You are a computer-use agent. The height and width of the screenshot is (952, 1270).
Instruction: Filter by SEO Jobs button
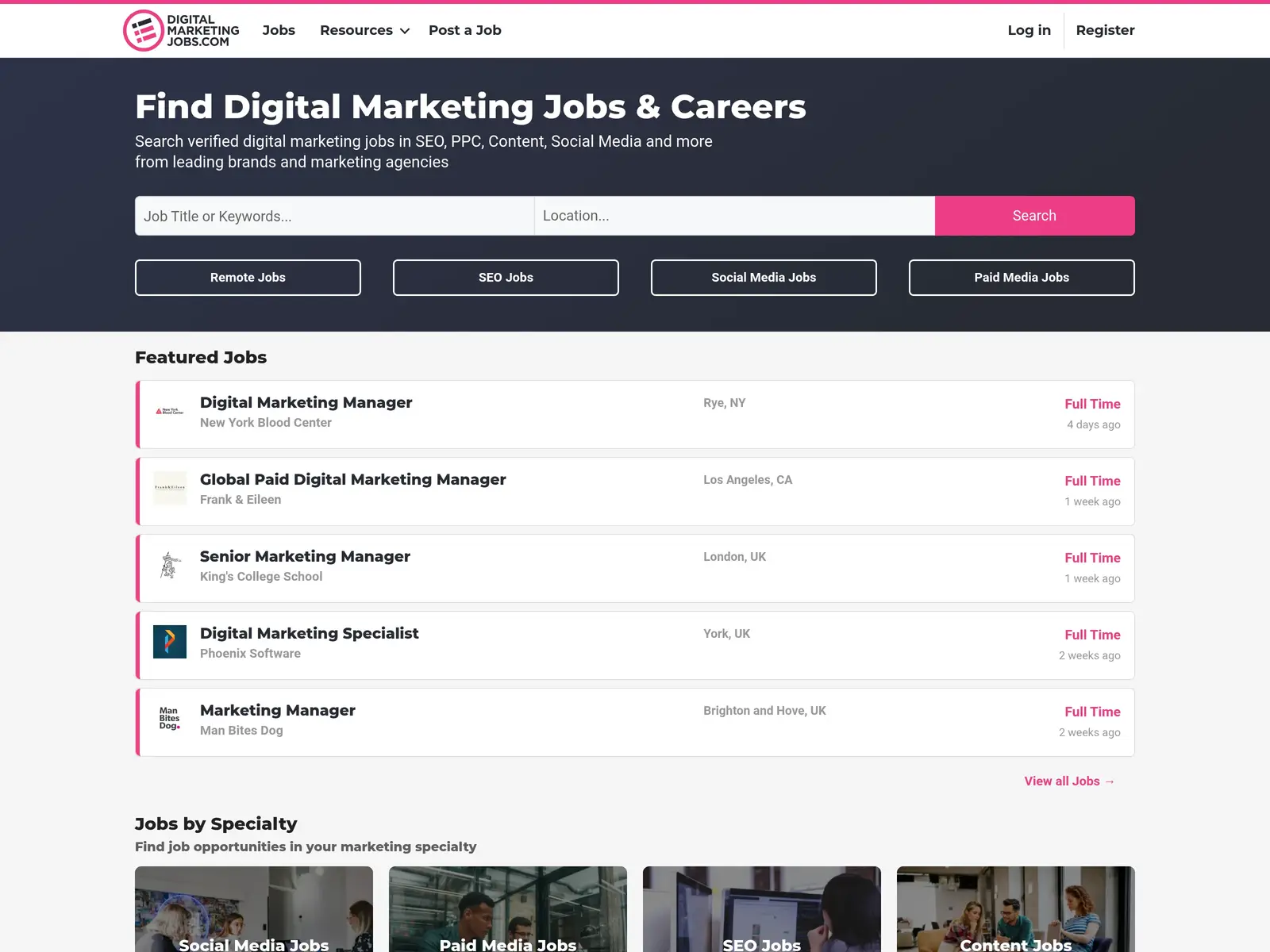pyautogui.click(x=506, y=278)
